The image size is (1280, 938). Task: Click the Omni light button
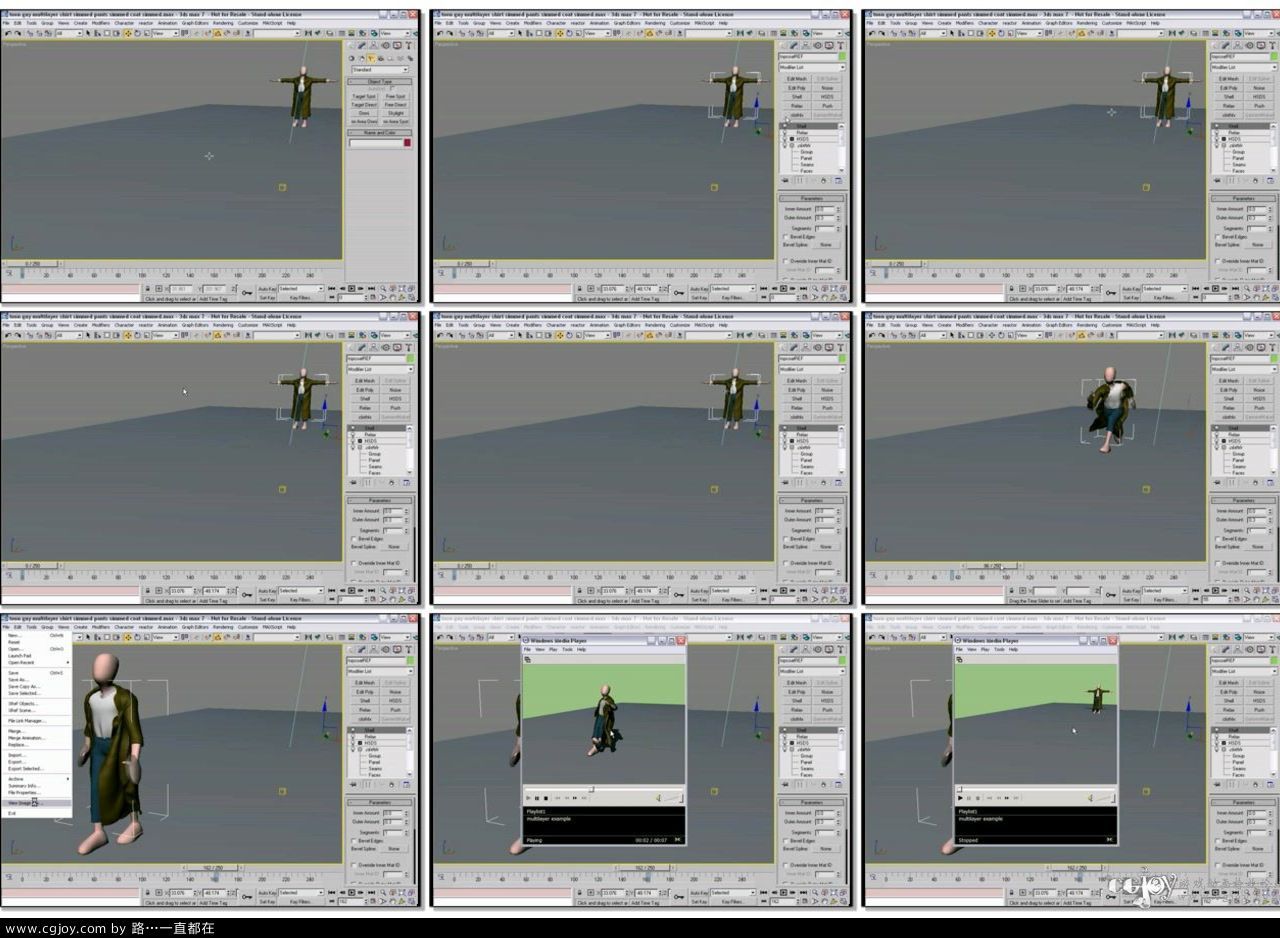point(364,113)
